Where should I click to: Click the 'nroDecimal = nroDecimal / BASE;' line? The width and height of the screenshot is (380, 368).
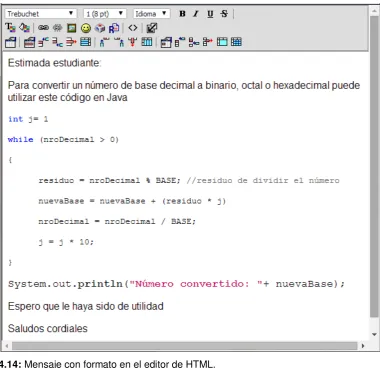[117, 221]
